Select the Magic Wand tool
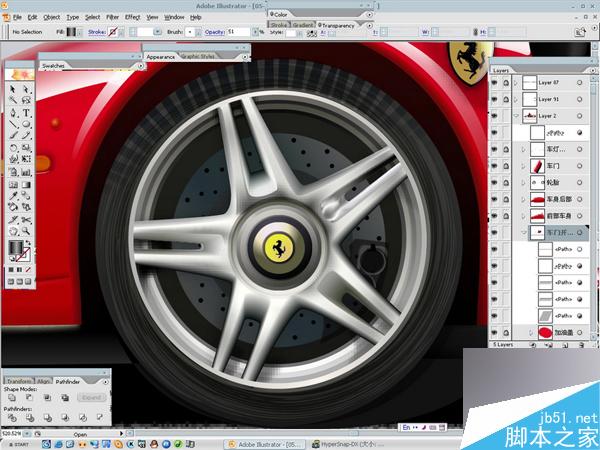Screen dimensions: 600x450 pyautogui.click(x=13, y=100)
